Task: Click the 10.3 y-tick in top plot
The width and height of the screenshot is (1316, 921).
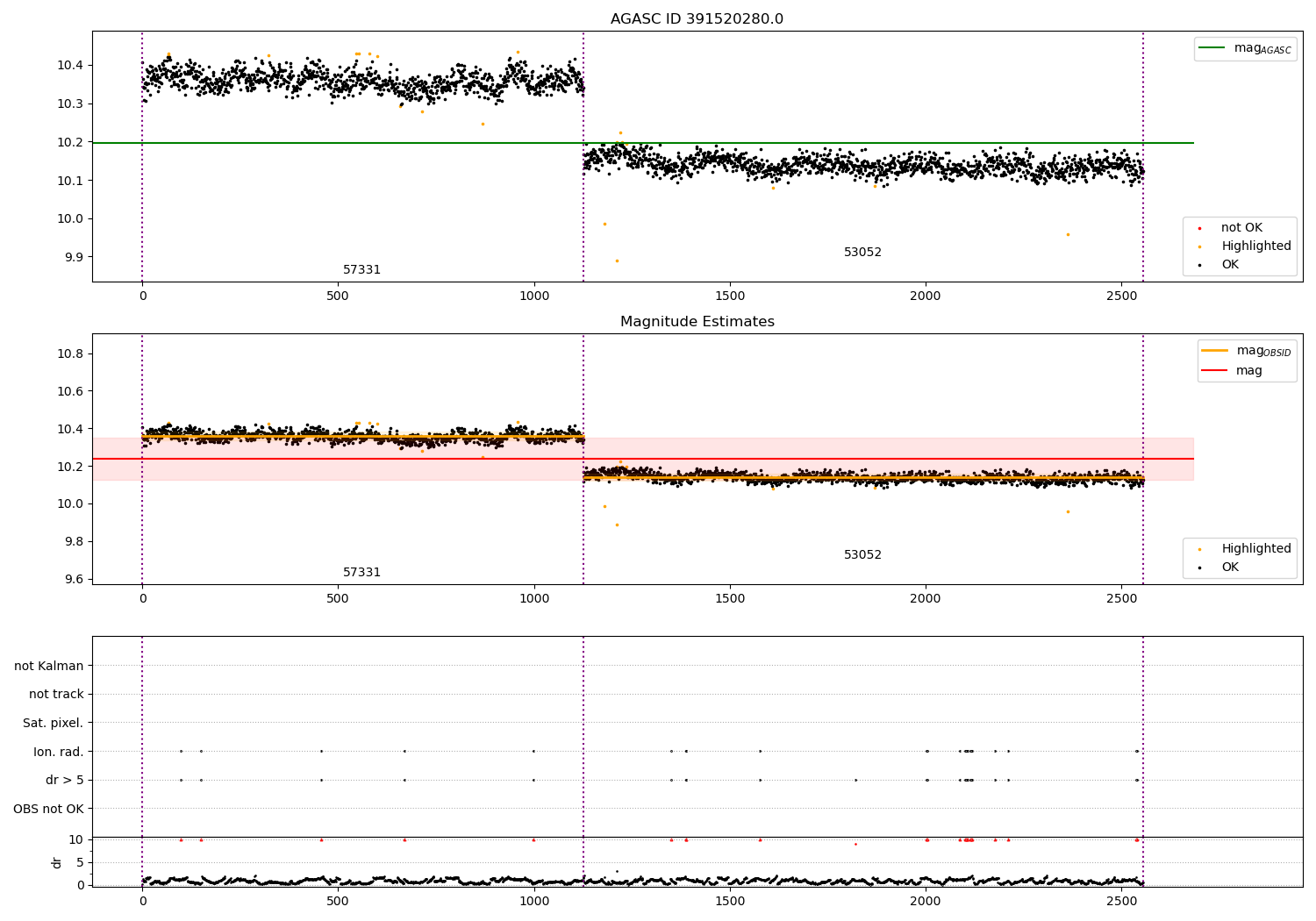Action: [70, 104]
